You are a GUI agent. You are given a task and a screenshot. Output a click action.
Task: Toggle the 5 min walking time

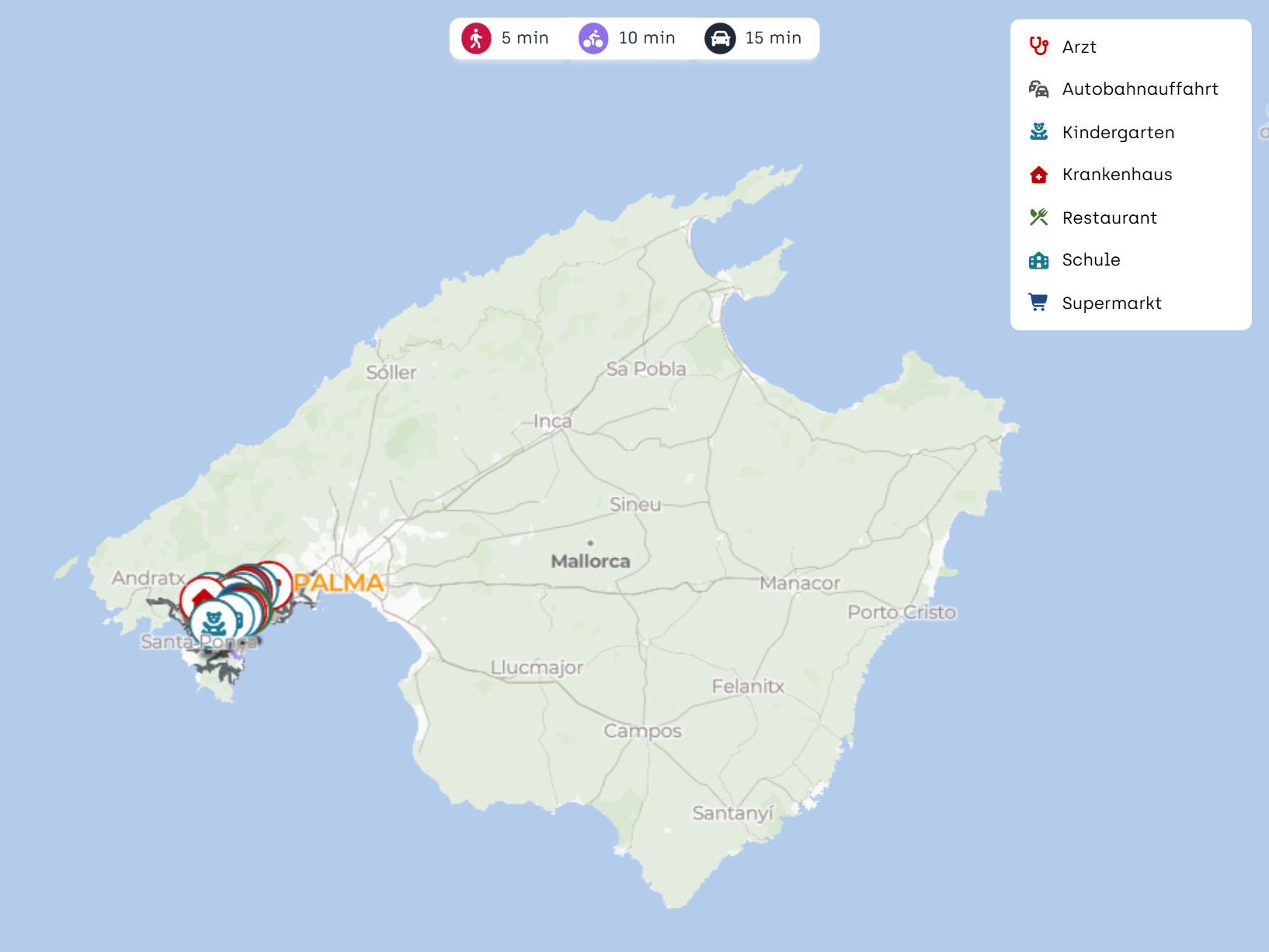pyautogui.click(x=525, y=38)
